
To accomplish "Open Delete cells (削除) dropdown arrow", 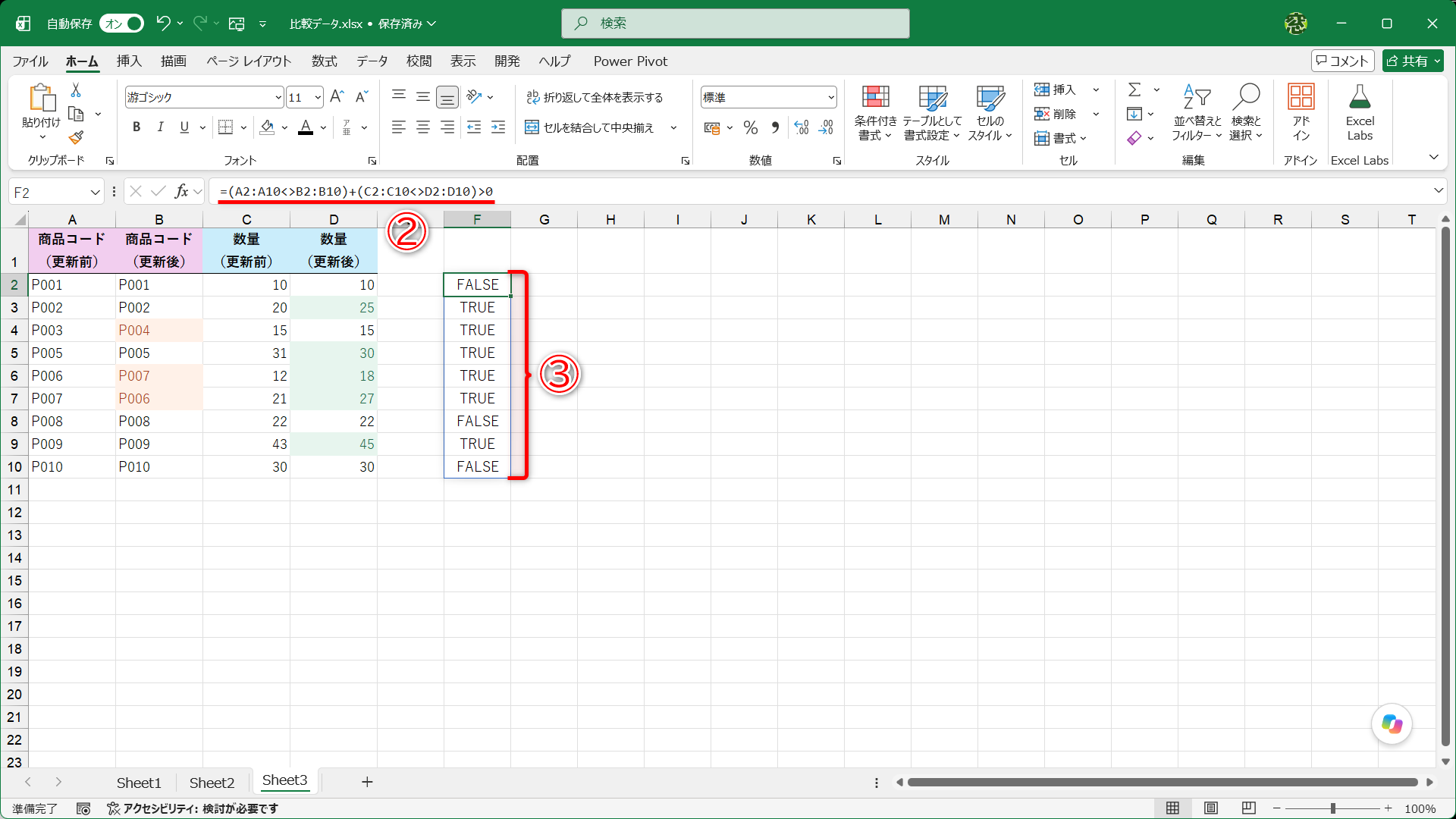I will click(x=1096, y=115).
